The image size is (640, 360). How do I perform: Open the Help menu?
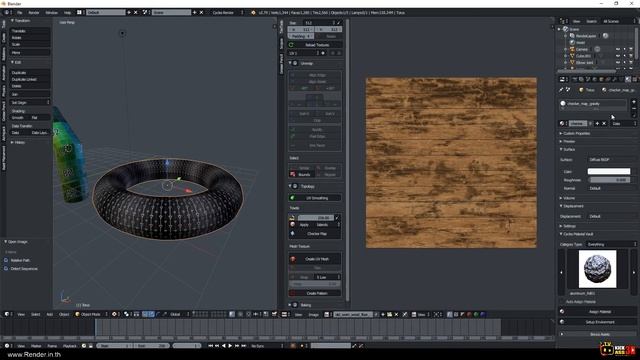pos(67,13)
